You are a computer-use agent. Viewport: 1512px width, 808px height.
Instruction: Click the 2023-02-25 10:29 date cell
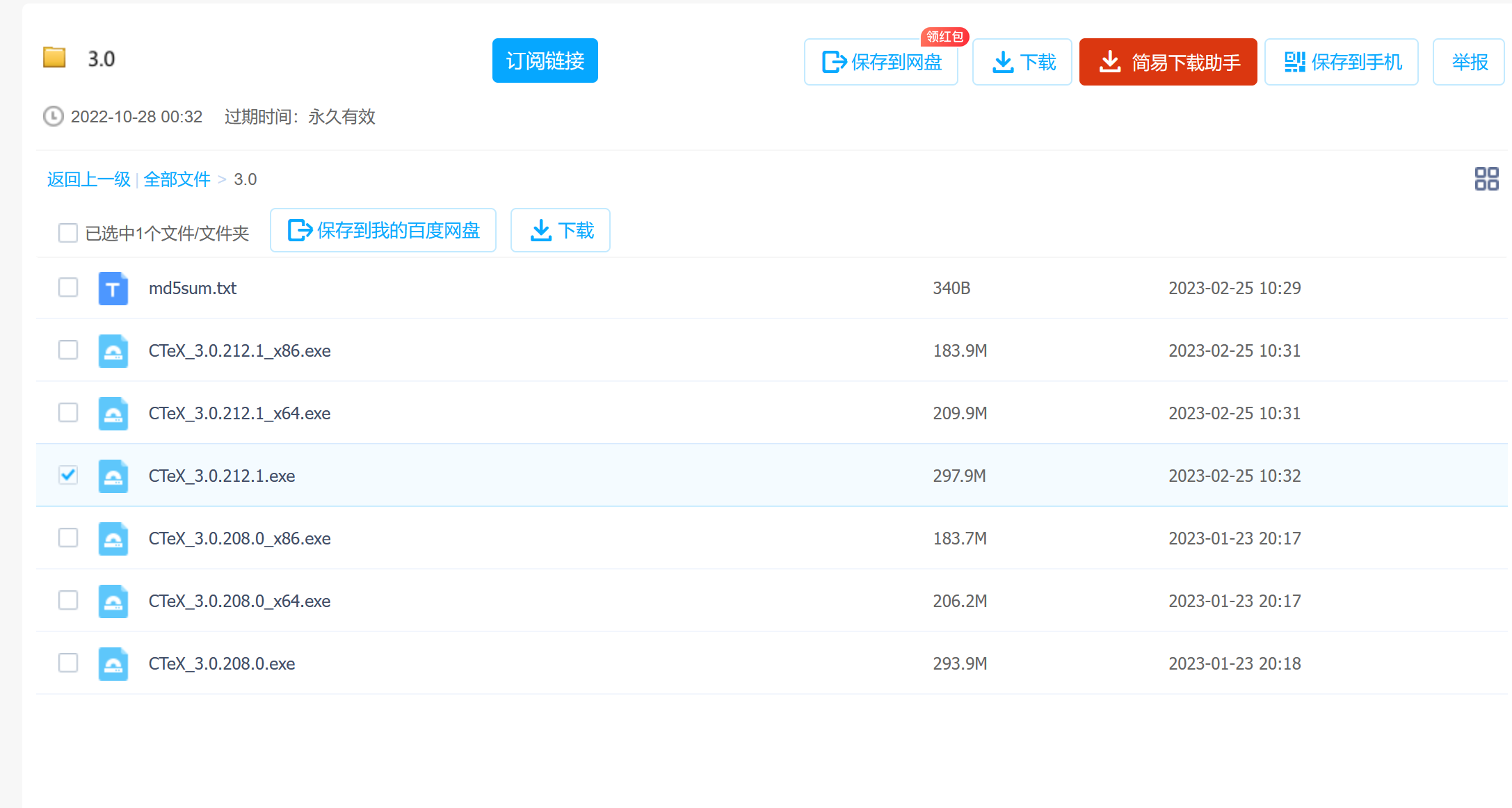1234,288
